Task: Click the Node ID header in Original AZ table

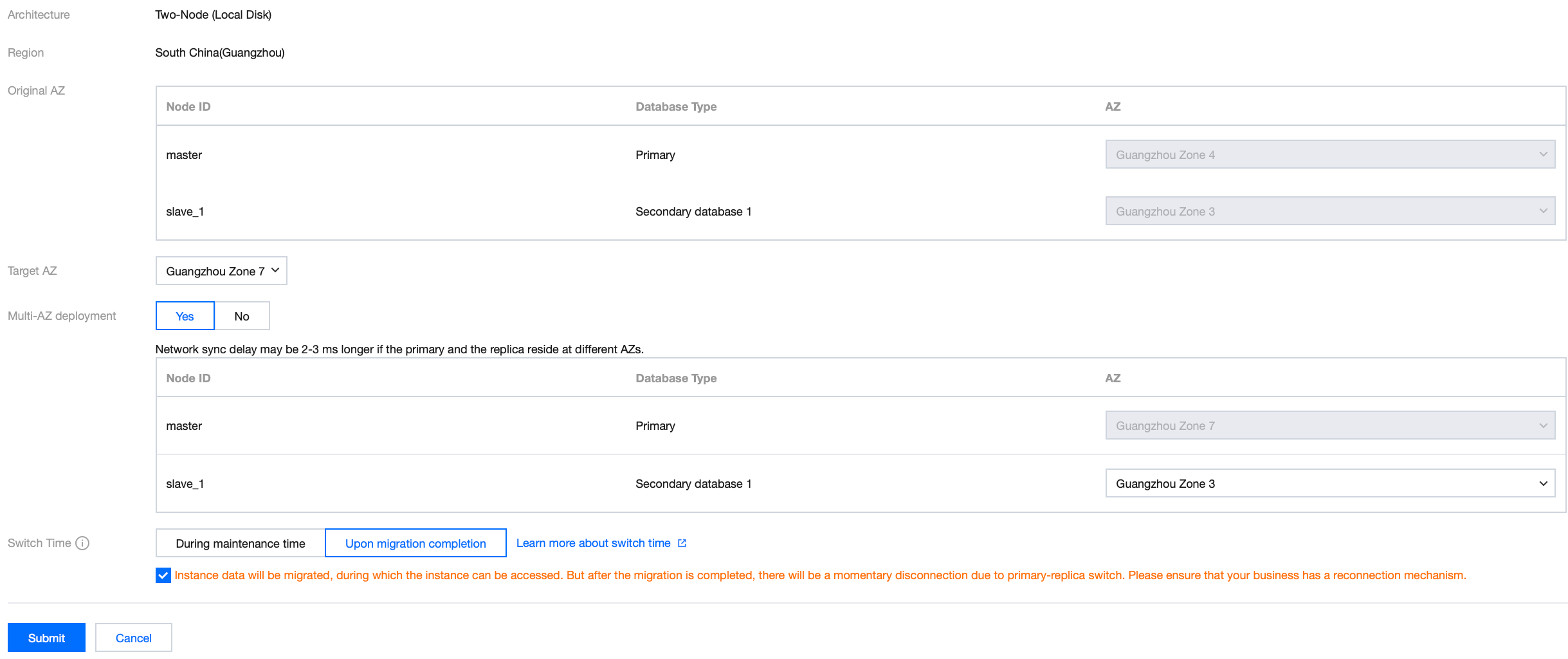Action: click(188, 107)
